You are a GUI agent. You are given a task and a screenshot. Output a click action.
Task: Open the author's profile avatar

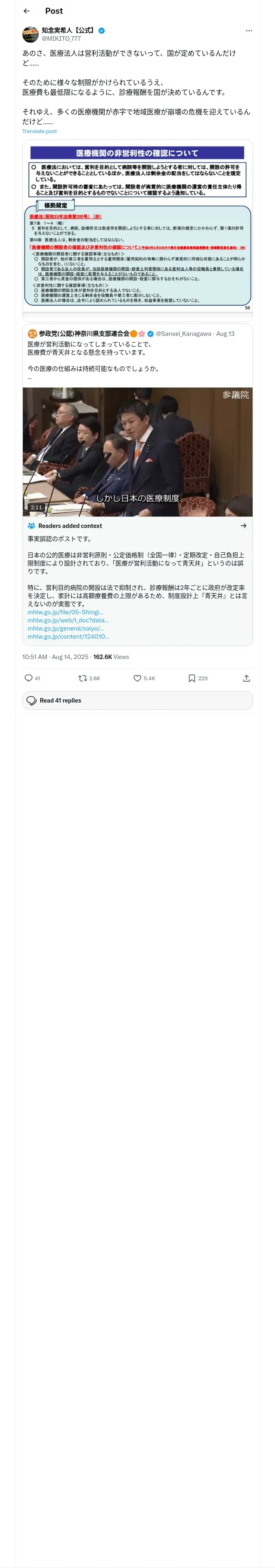(x=31, y=34)
